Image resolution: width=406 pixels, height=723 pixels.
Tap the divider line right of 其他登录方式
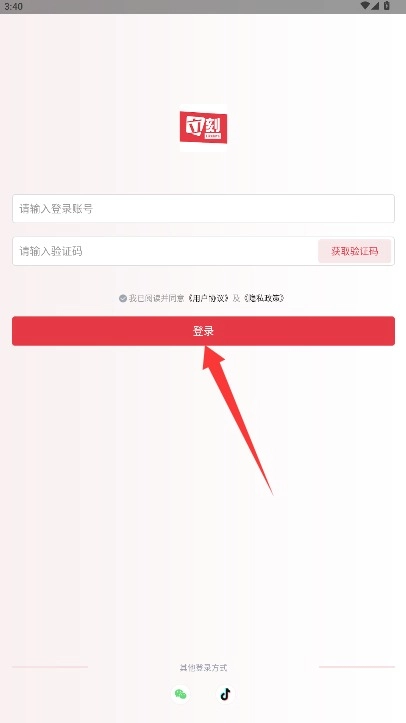tap(357, 667)
